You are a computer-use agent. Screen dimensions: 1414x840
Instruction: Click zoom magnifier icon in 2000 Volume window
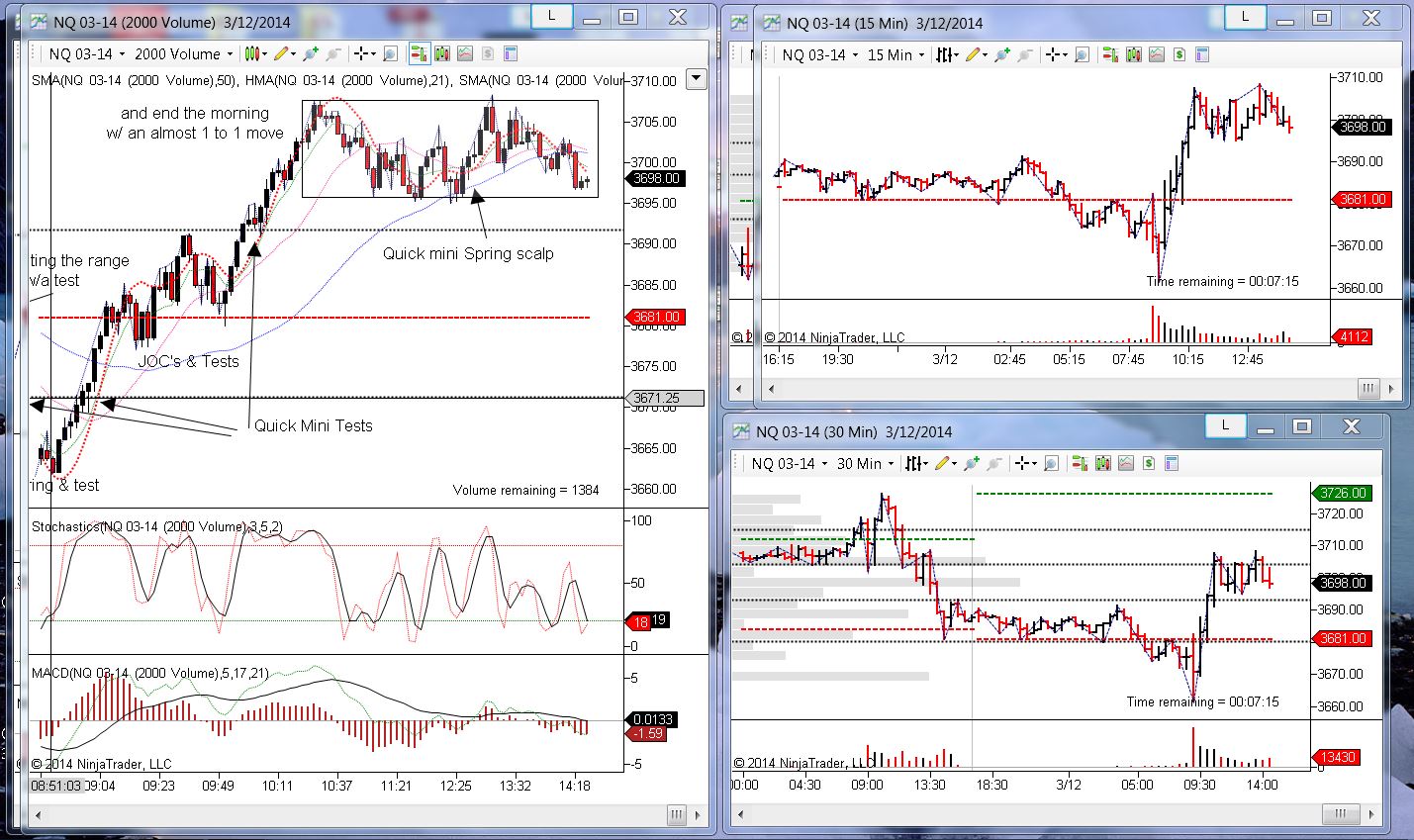pyautogui.click(x=390, y=54)
